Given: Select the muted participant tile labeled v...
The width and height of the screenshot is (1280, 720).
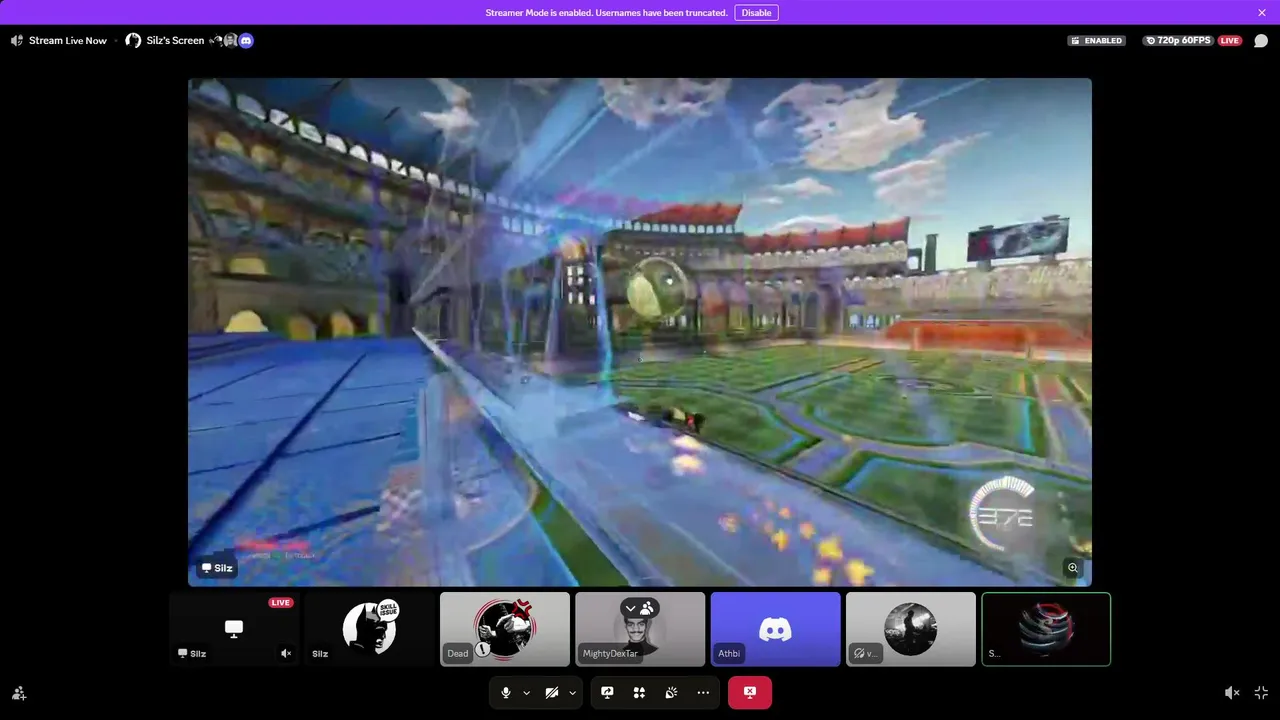Looking at the screenshot, I should pyautogui.click(x=911, y=629).
